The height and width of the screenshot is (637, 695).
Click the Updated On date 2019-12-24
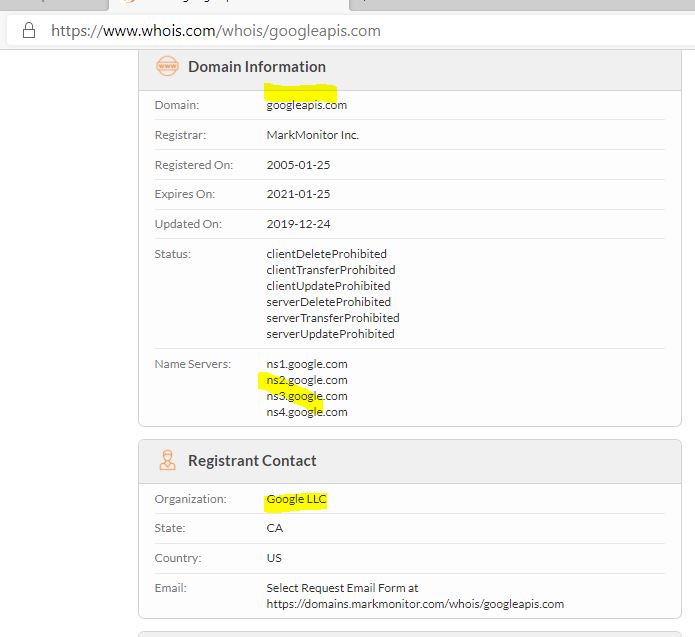point(298,224)
